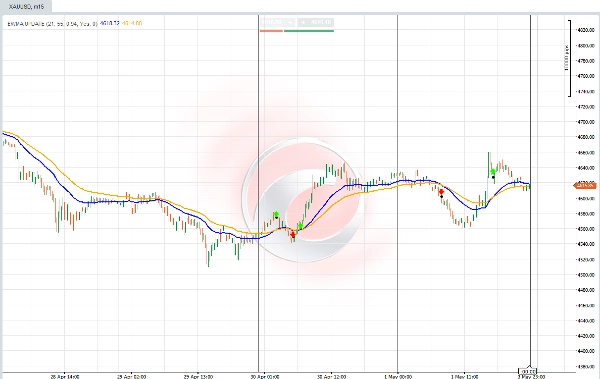This screenshot has width=600, height=379.
Task: Click the 30 Apr 00:00 time label
Action: (x=264, y=377)
